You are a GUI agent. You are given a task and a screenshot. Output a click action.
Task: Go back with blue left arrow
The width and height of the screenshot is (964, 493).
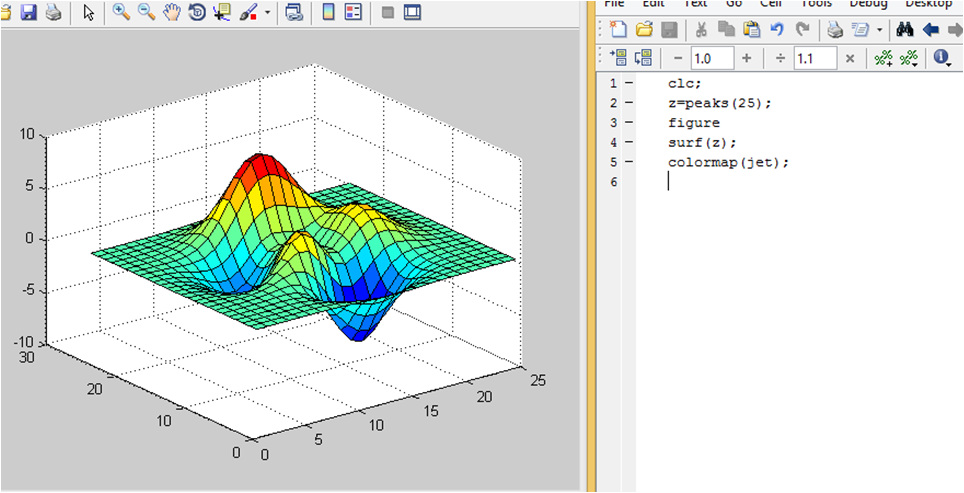point(931,28)
